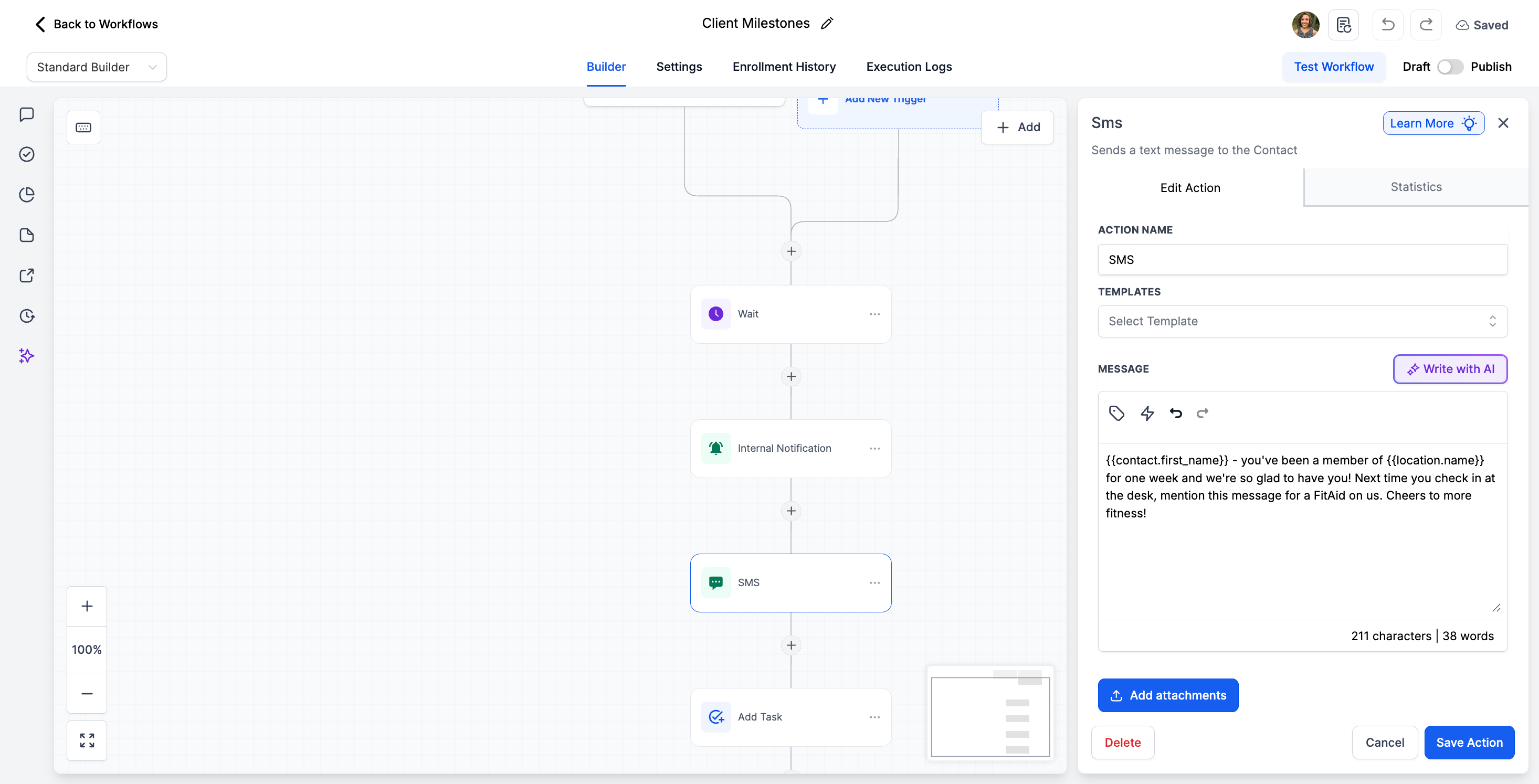Open the AI sparkle icon in left sidebar
The width and height of the screenshot is (1539, 784).
pos(26,356)
